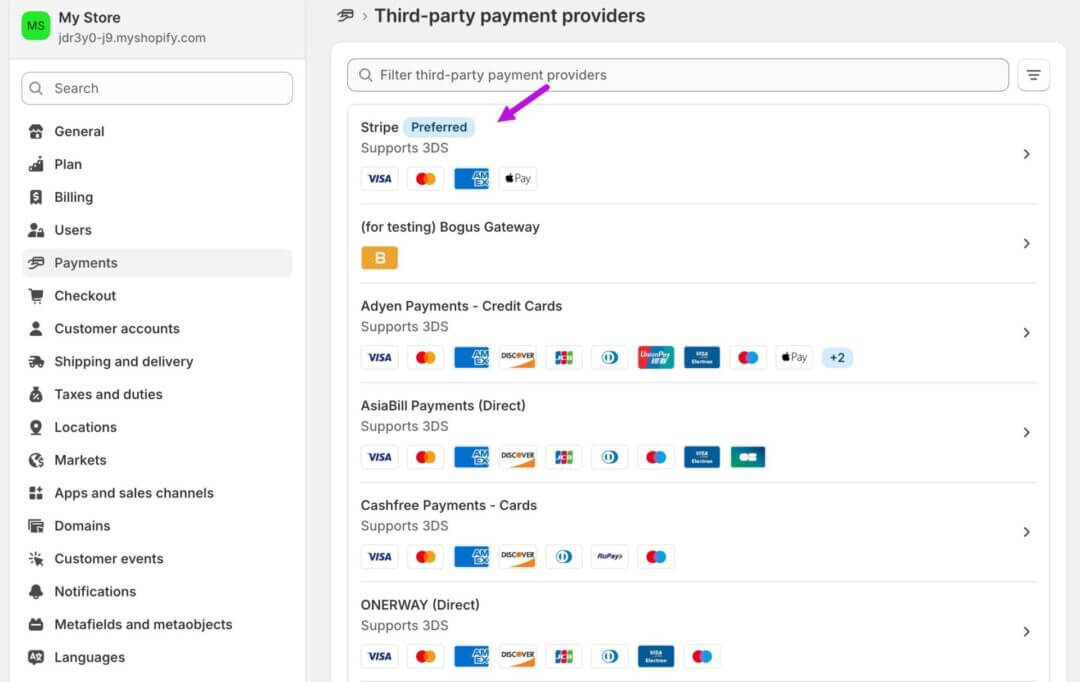The width and height of the screenshot is (1080, 682).
Task: Click the Apps and sales channels grid icon
Action: point(36,493)
